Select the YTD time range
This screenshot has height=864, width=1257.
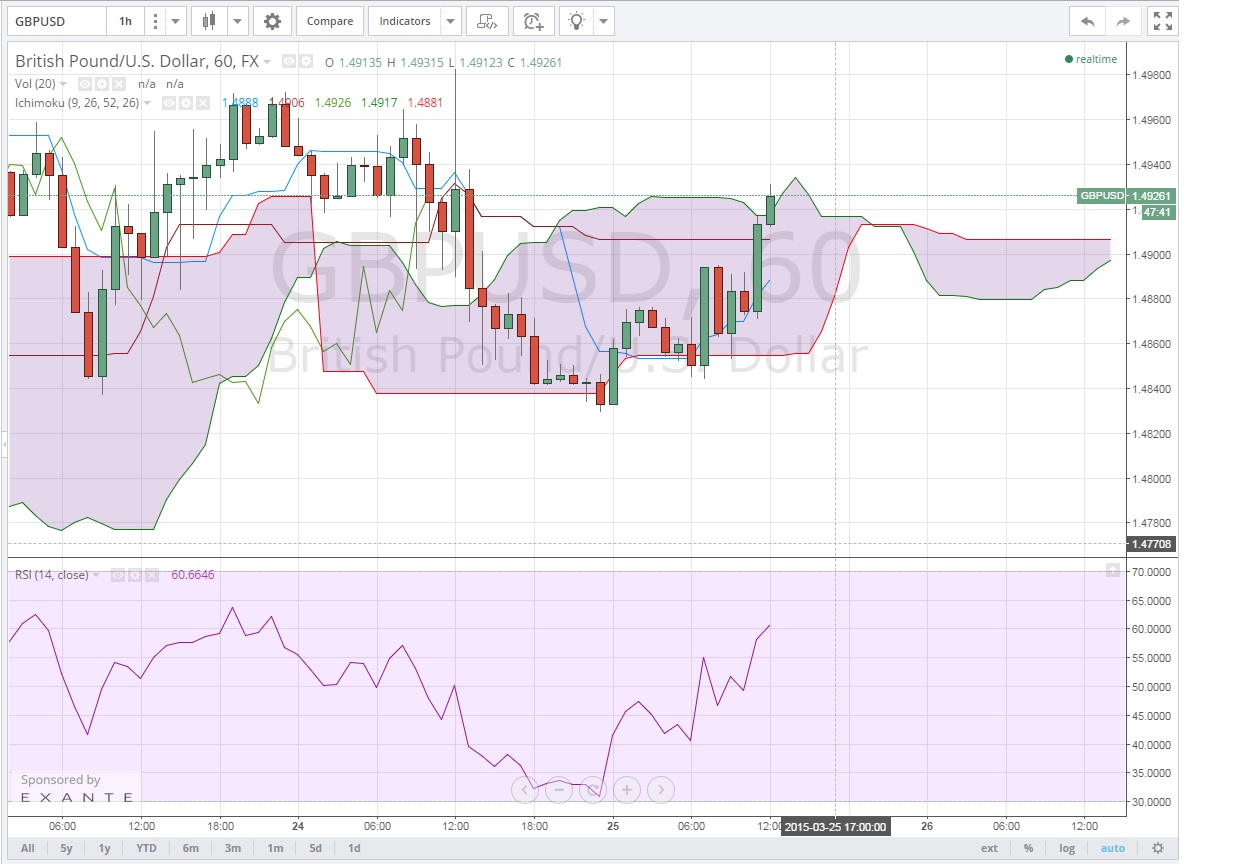(146, 848)
